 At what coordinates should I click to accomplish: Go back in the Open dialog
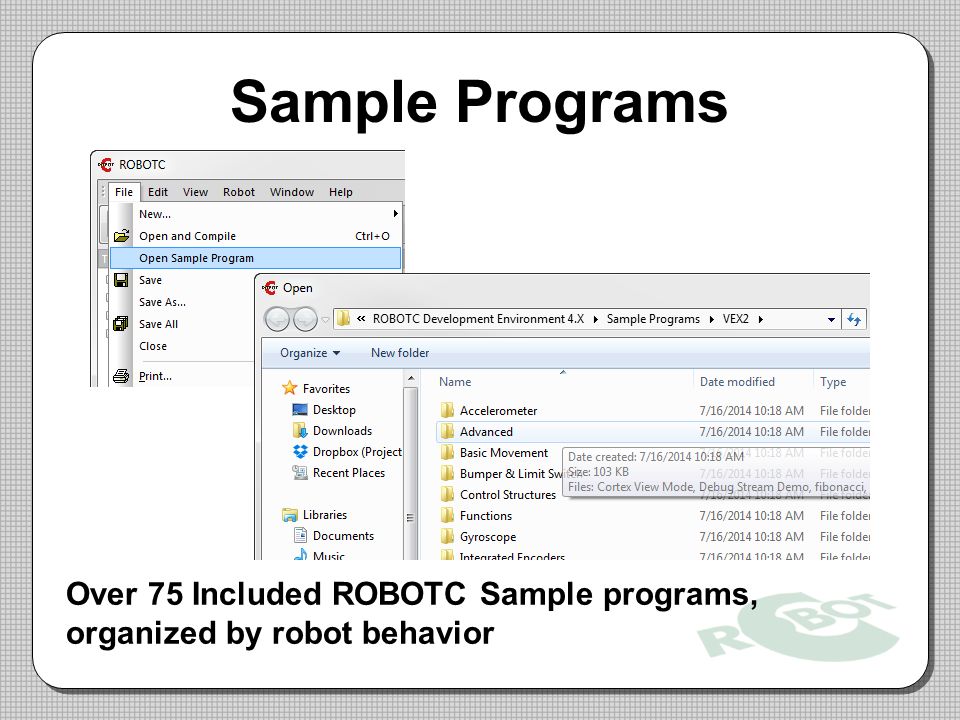[277, 319]
